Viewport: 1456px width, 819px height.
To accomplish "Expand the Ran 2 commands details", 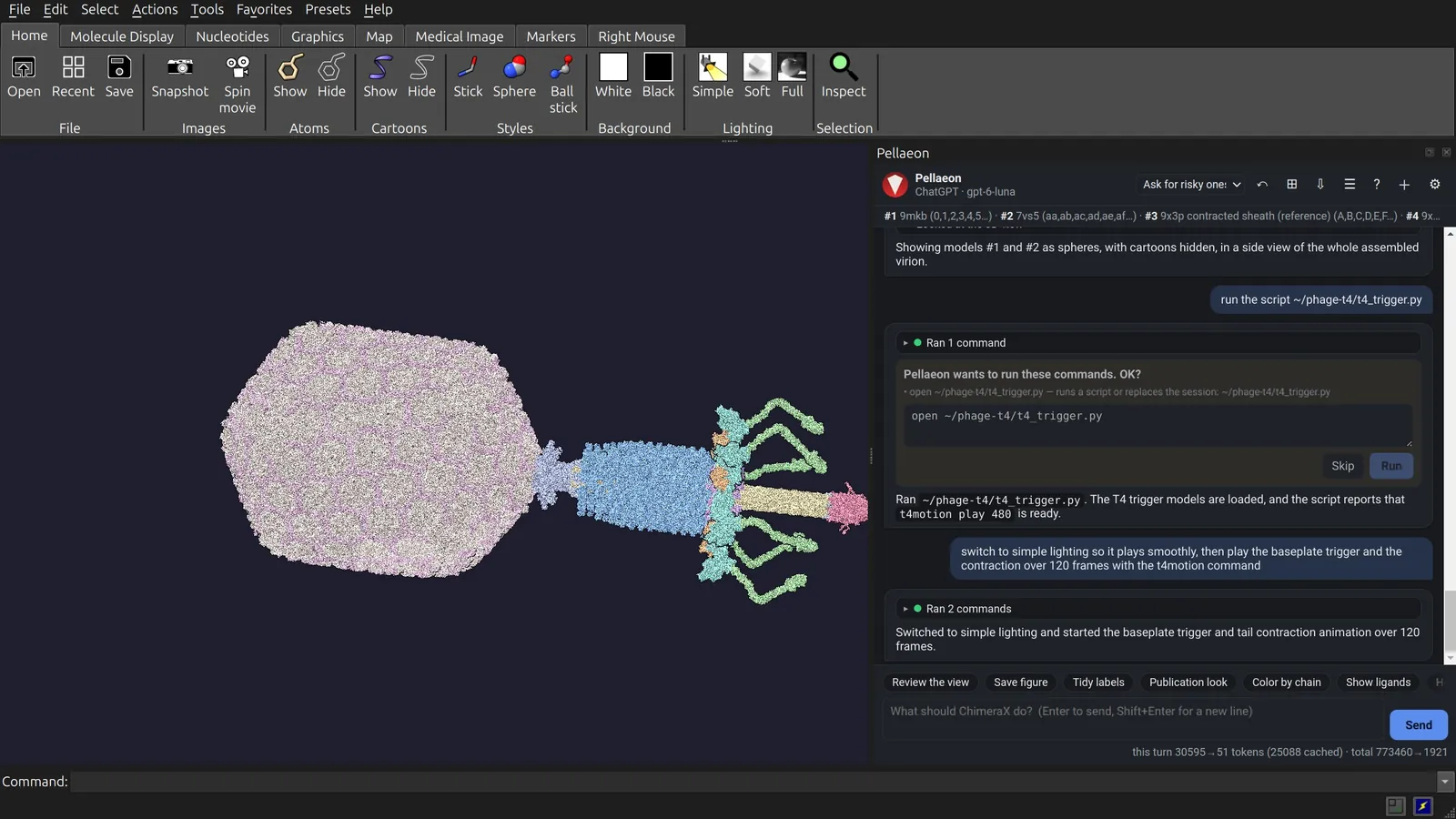I will [1158, 609].
